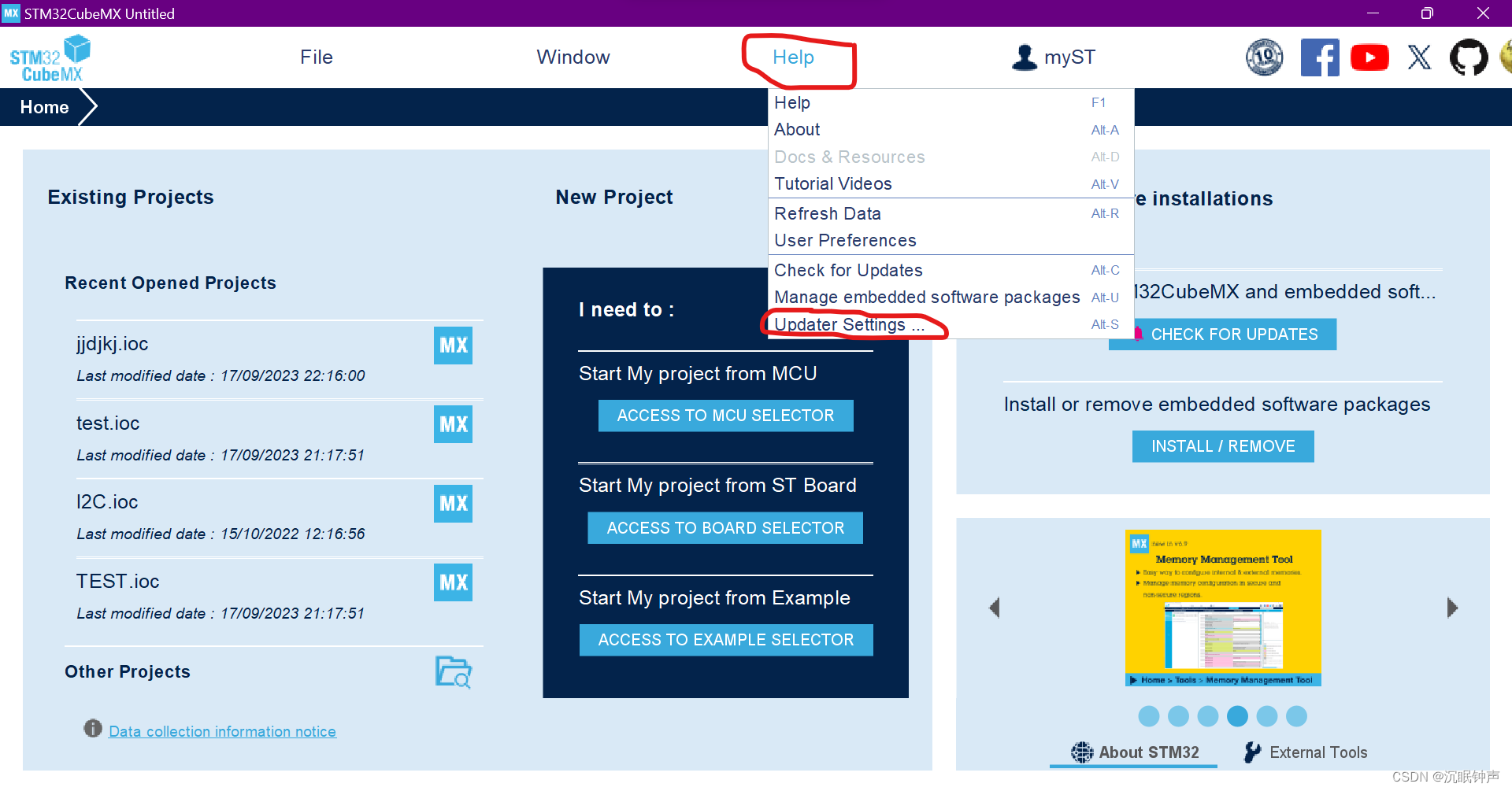Open the File menu
This screenshot has width=1512, height=791.
pyautogui.click(x=317, y=57)
